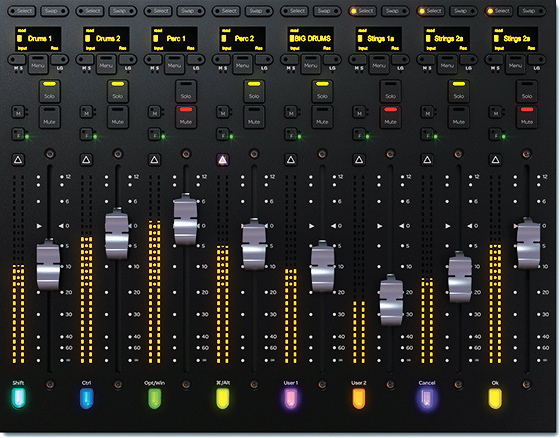Hit the blue Ctrl modifier key
The image size is (560, 438).
pyautogui.click(x=86, y=398)
